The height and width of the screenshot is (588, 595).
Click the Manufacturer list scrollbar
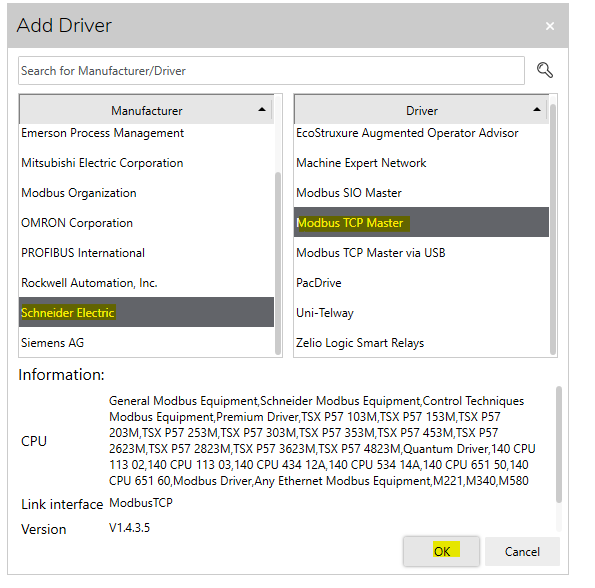point(278,263)
